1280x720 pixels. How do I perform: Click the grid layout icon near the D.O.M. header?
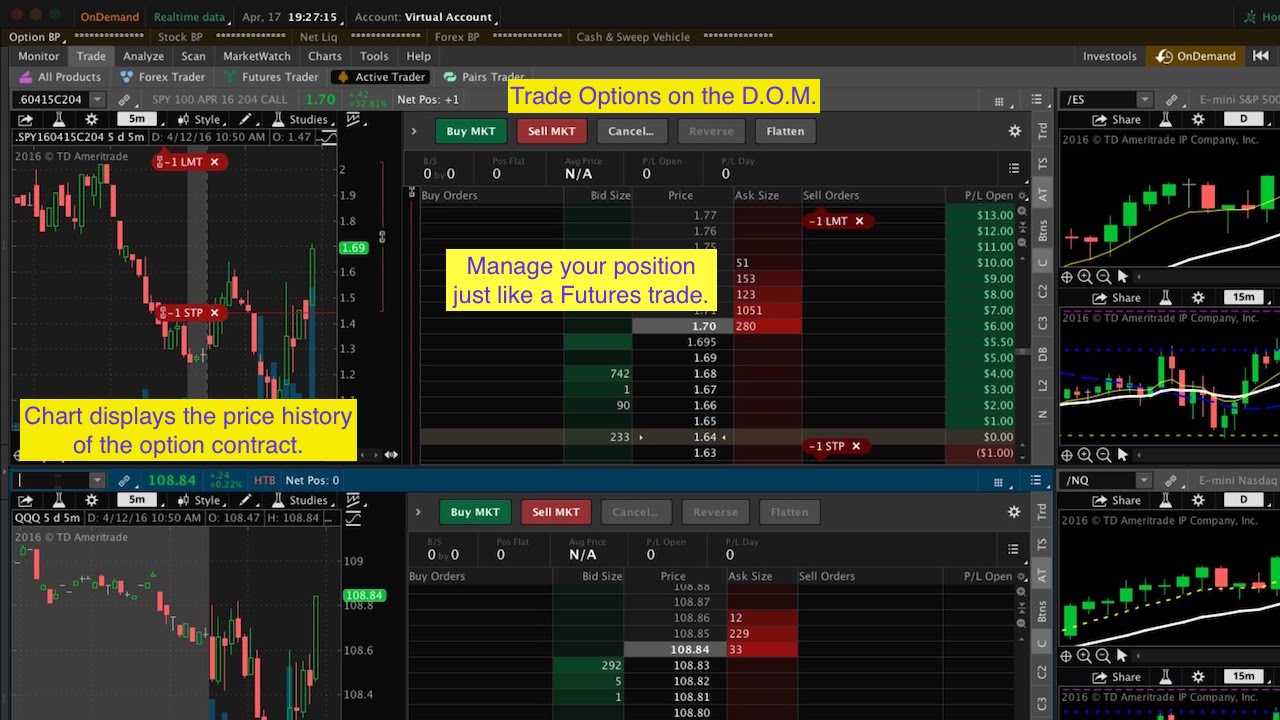point(998,99)
